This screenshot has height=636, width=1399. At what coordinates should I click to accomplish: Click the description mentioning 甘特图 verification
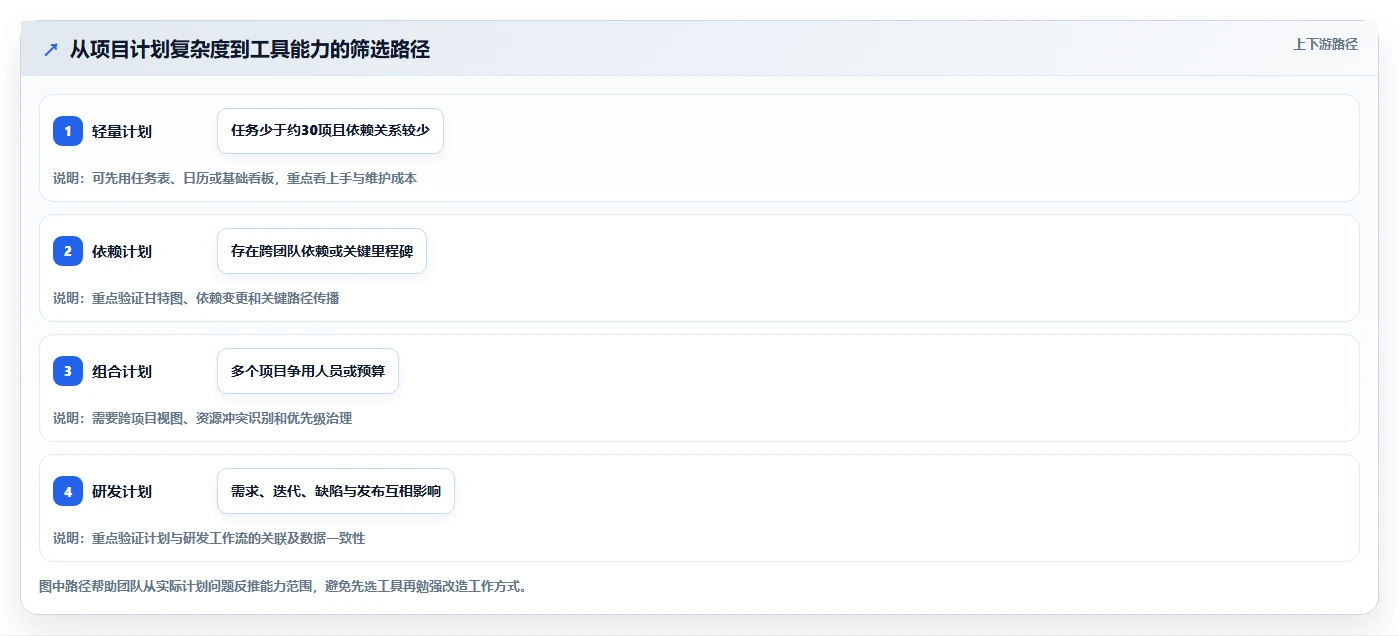196,298
